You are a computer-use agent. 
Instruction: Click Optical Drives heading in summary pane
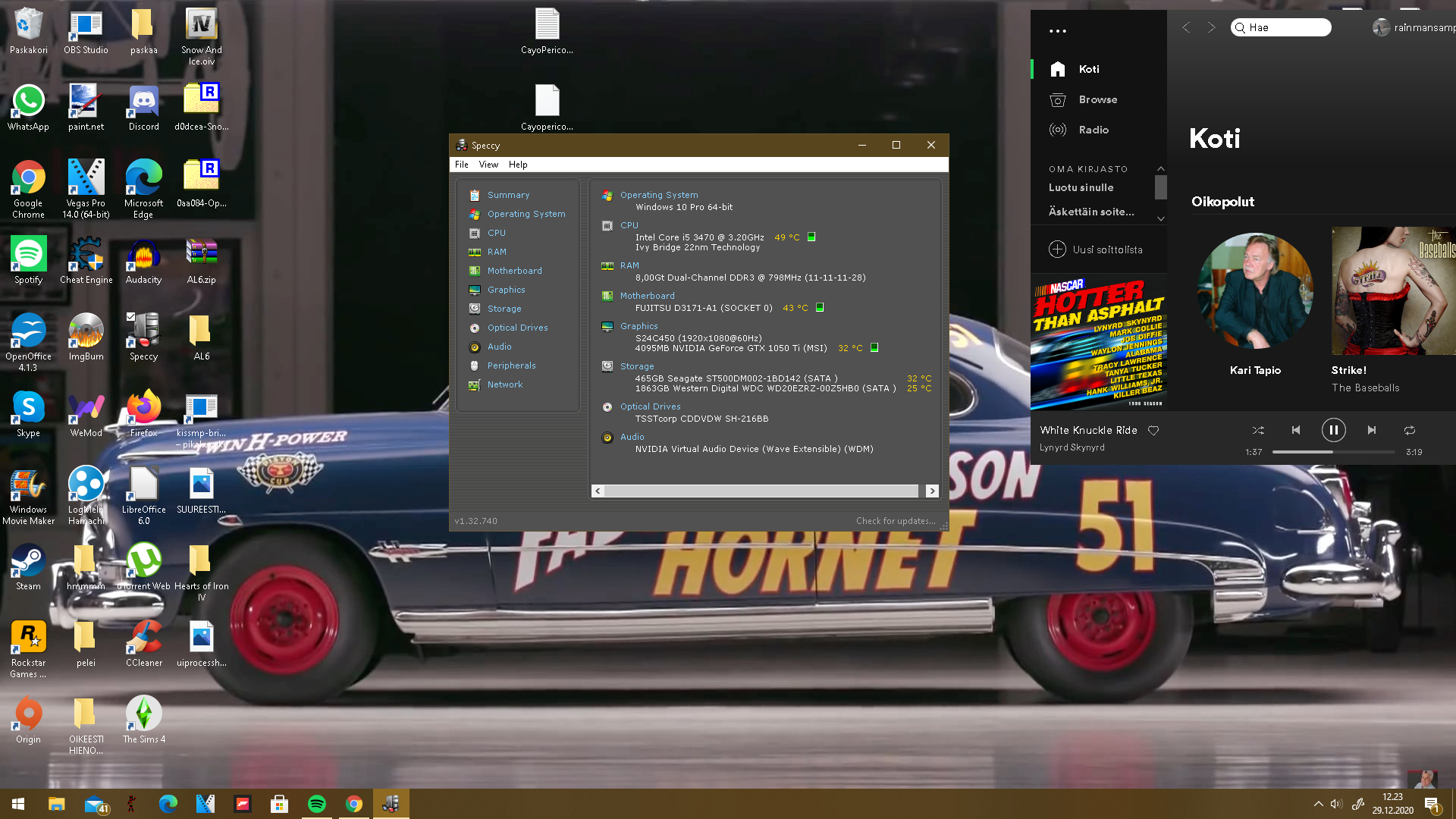point(650,406)
